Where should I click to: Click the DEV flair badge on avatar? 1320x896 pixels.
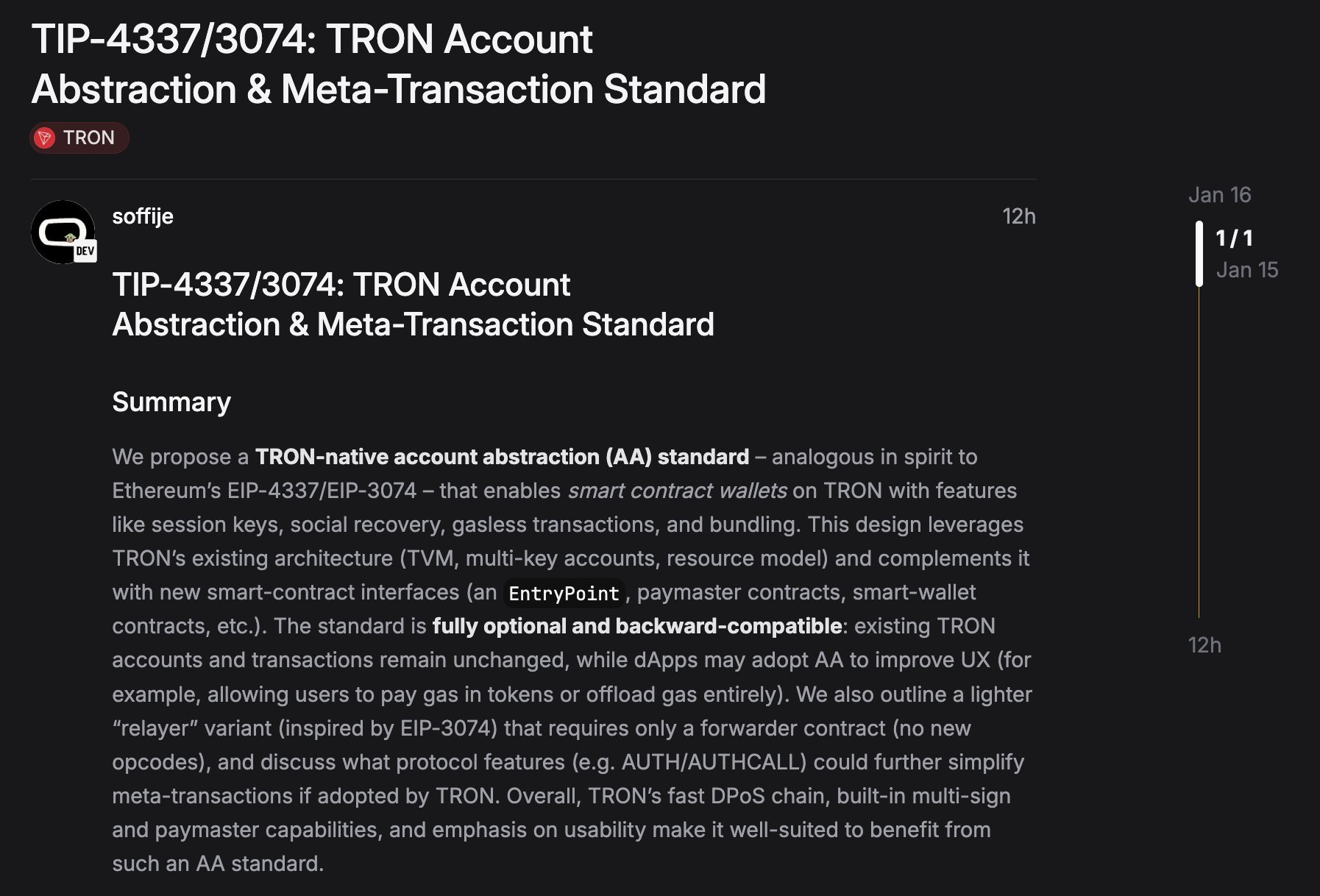point(85,252)
